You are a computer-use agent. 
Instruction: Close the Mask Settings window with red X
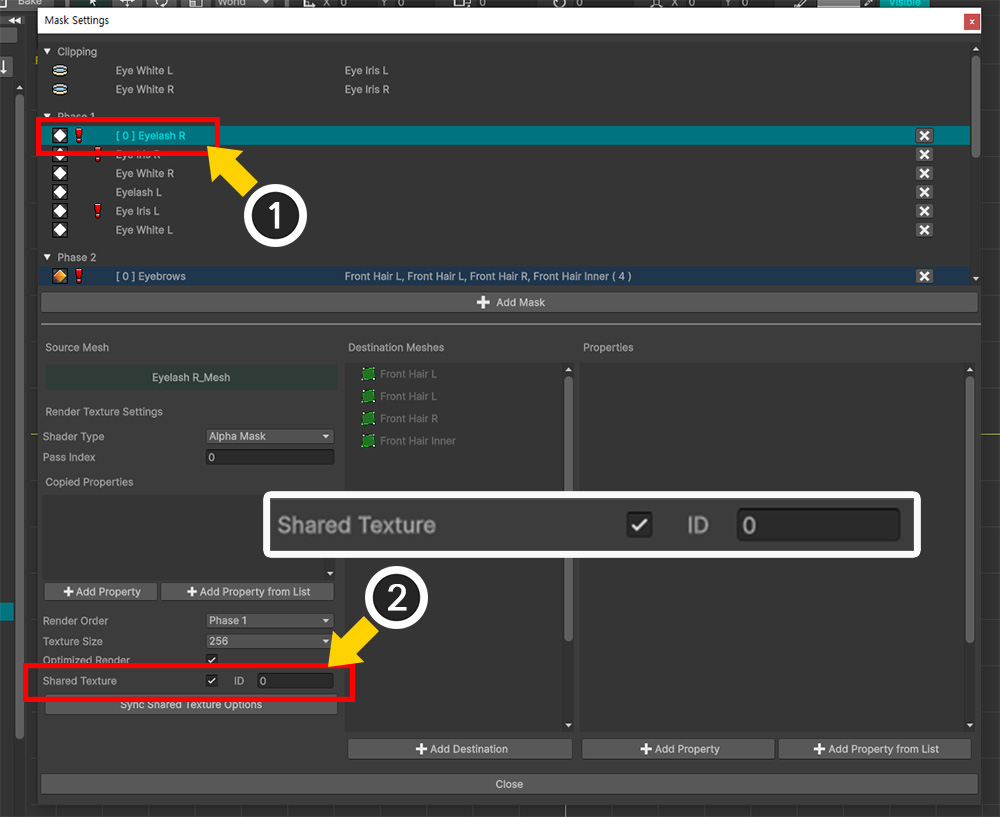[971, 22]
